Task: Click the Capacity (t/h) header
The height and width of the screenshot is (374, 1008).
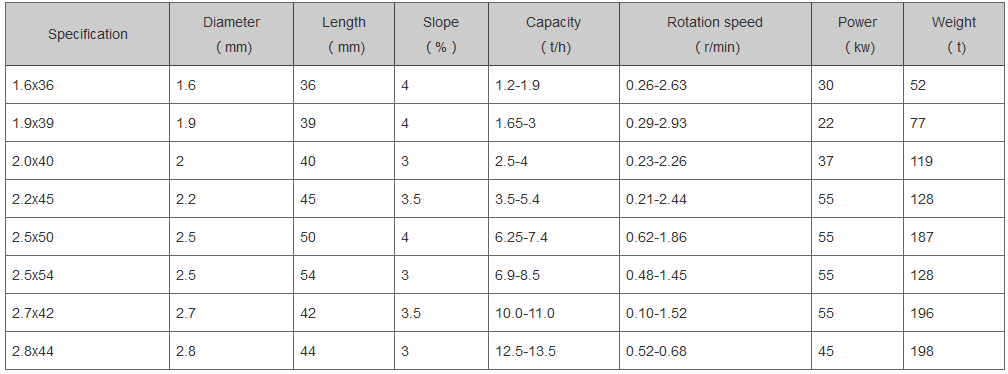Action: click(x=554, y=35)
